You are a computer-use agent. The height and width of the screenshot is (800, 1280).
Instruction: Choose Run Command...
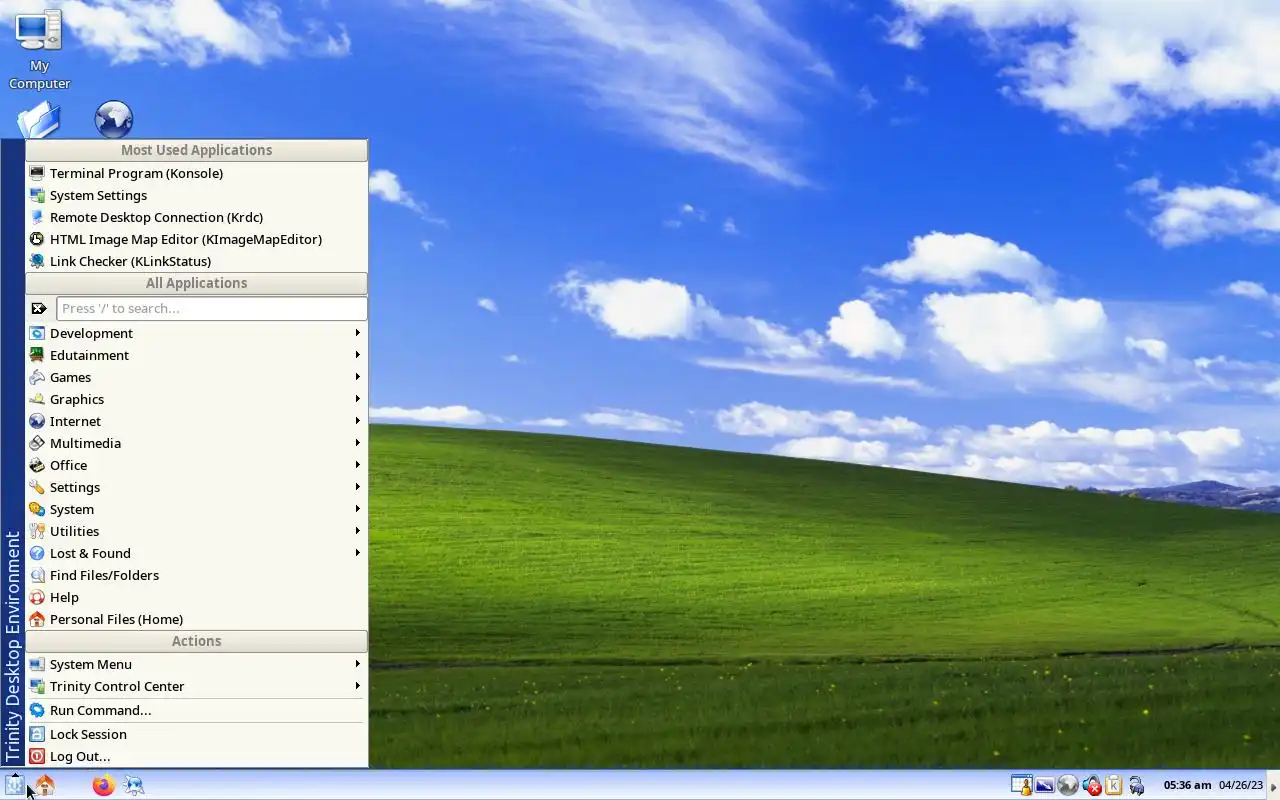click(x=196, y=710)
